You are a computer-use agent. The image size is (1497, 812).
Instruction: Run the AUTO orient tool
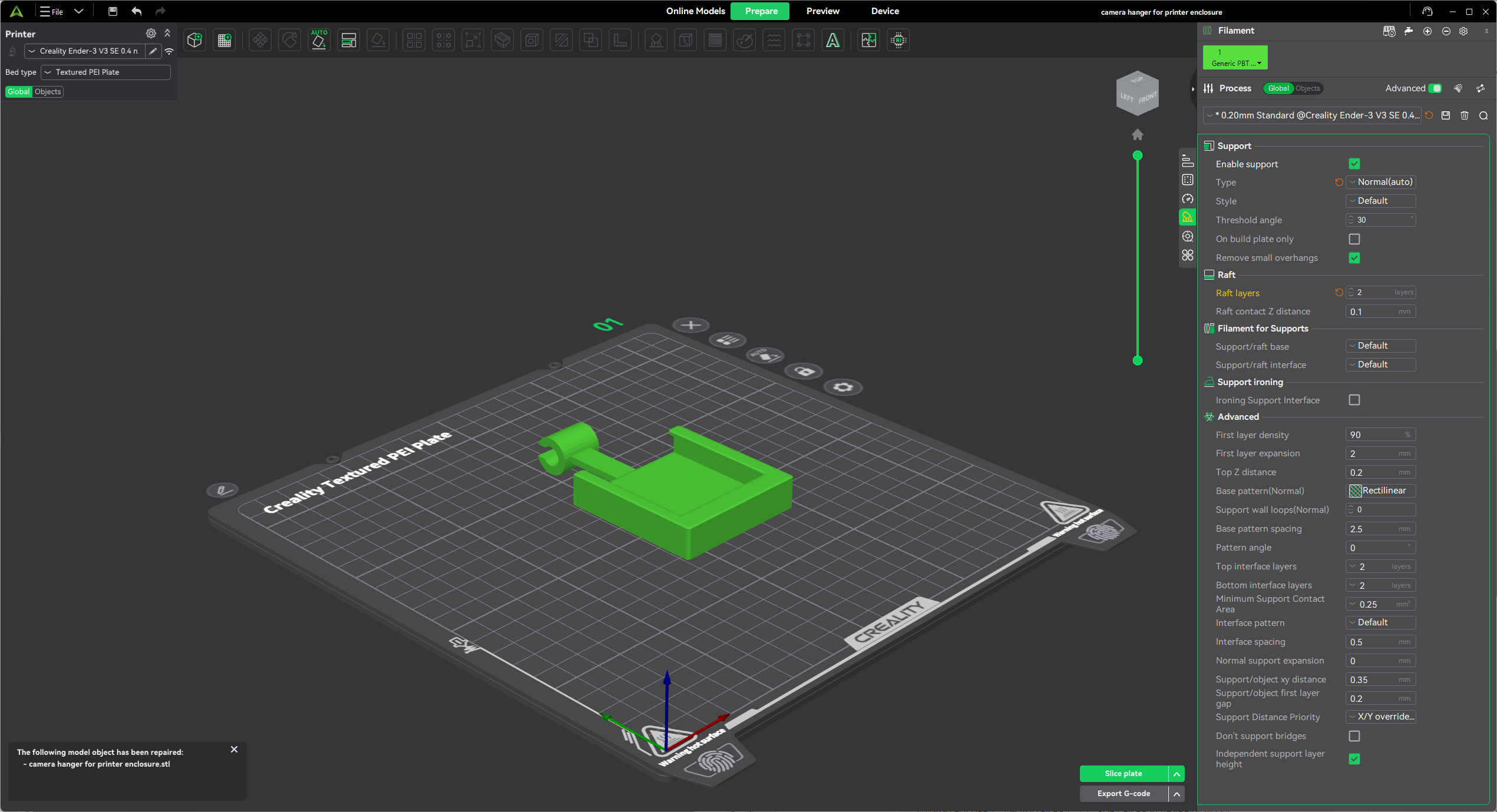point(319,40)
